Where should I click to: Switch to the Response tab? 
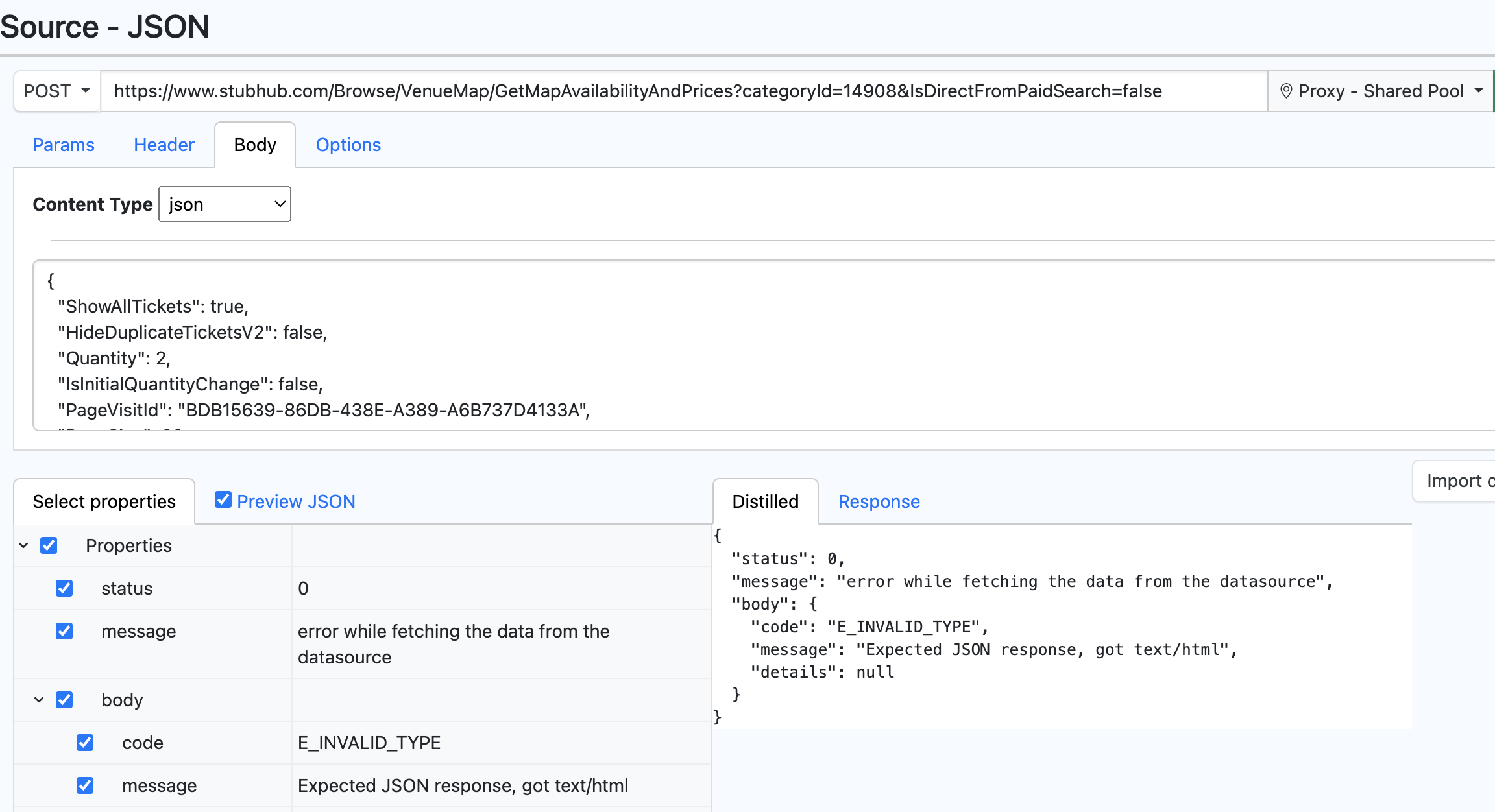pyautogui.click(x=879, y=501)
